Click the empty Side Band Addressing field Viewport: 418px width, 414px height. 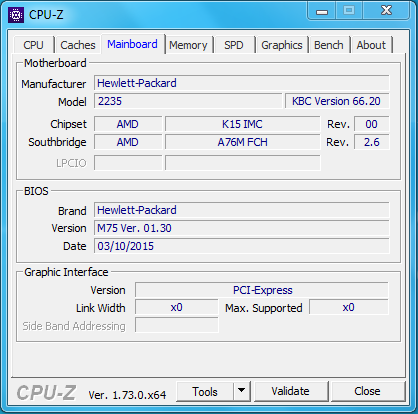(177, 325)
